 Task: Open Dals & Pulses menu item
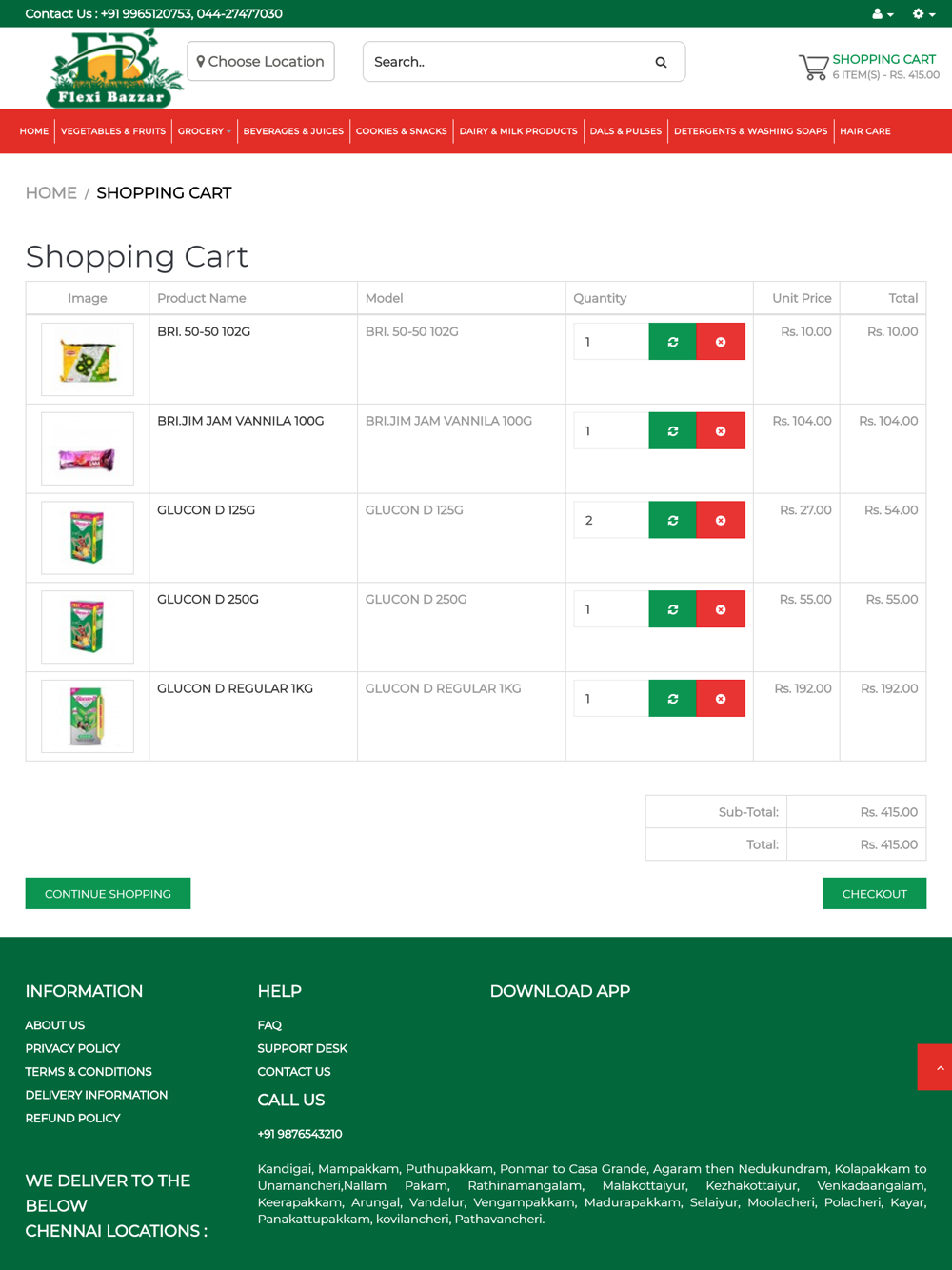[x=625, y=131]
